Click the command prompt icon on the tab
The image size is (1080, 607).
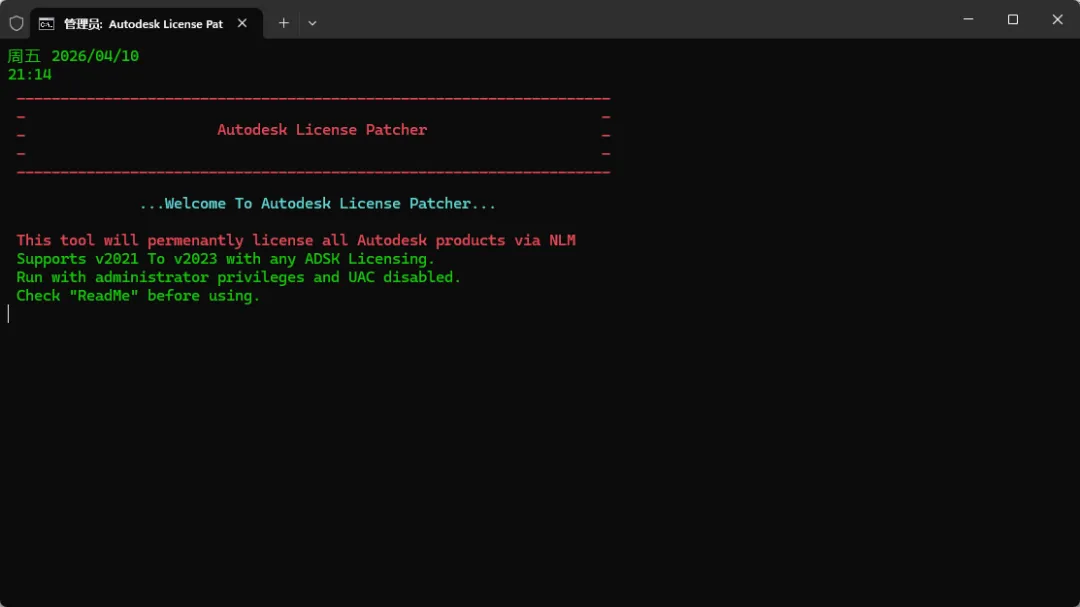pos(46,24)
